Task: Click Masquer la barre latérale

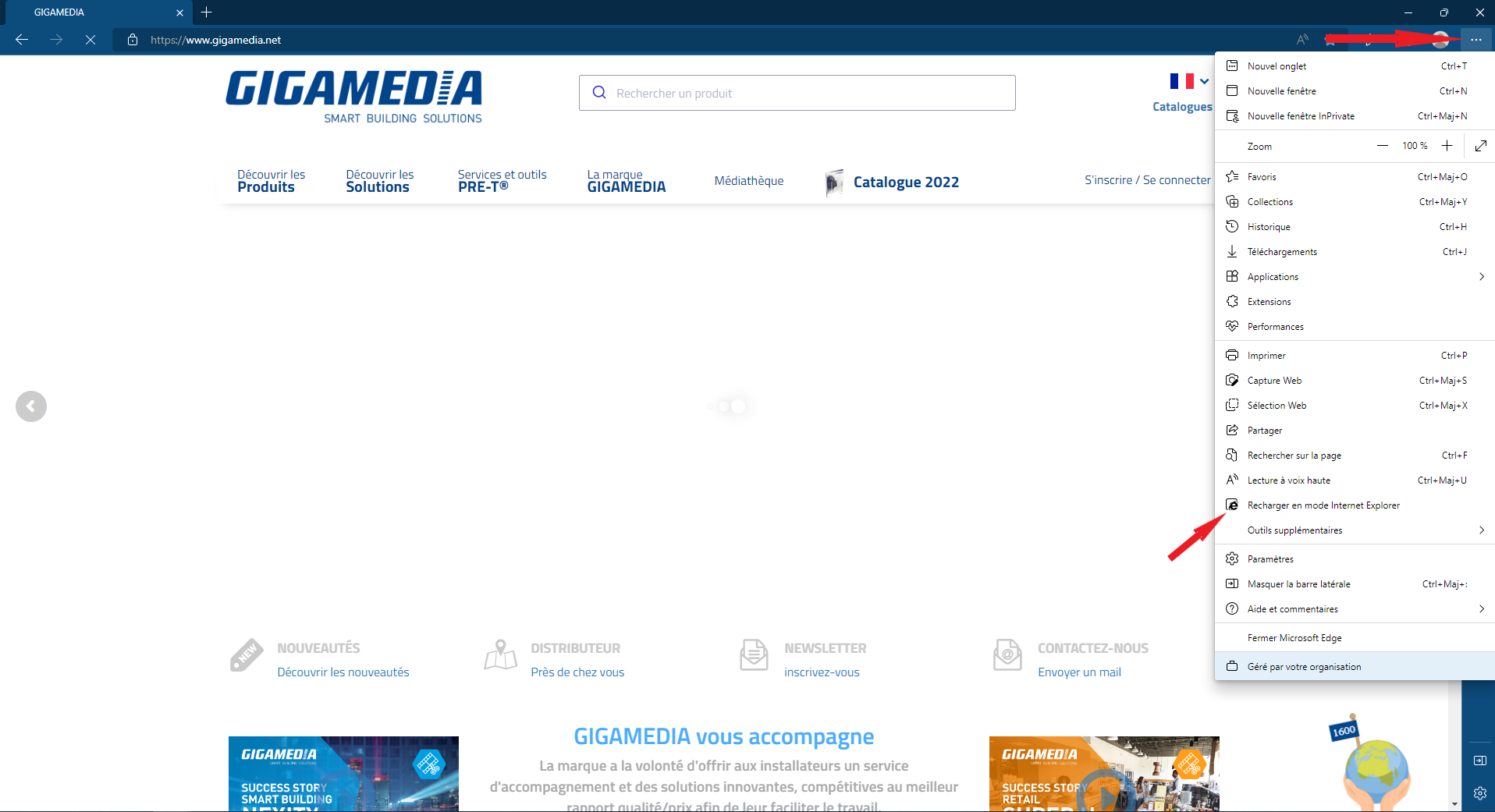Action: 1355,584
